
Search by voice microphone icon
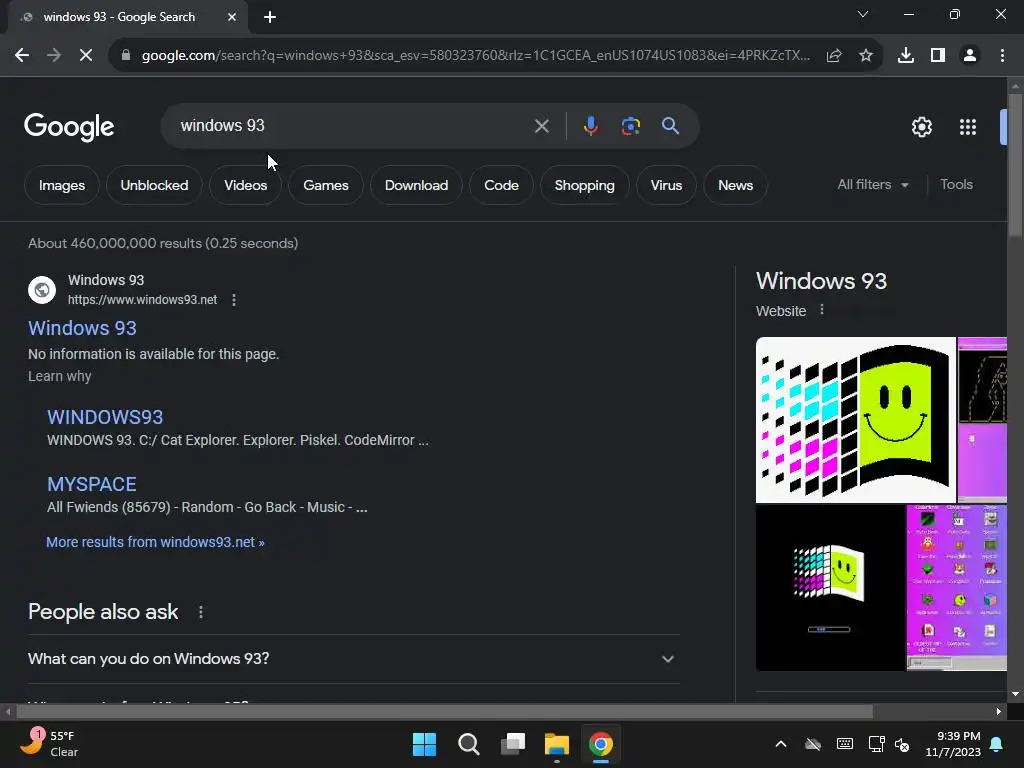[x=590, y=126]
